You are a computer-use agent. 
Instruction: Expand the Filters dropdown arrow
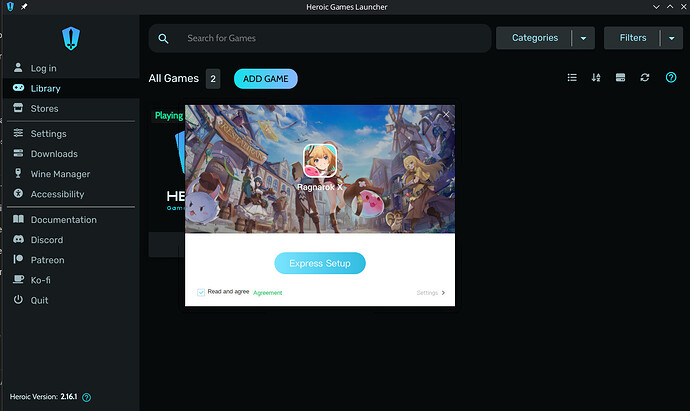672,38
